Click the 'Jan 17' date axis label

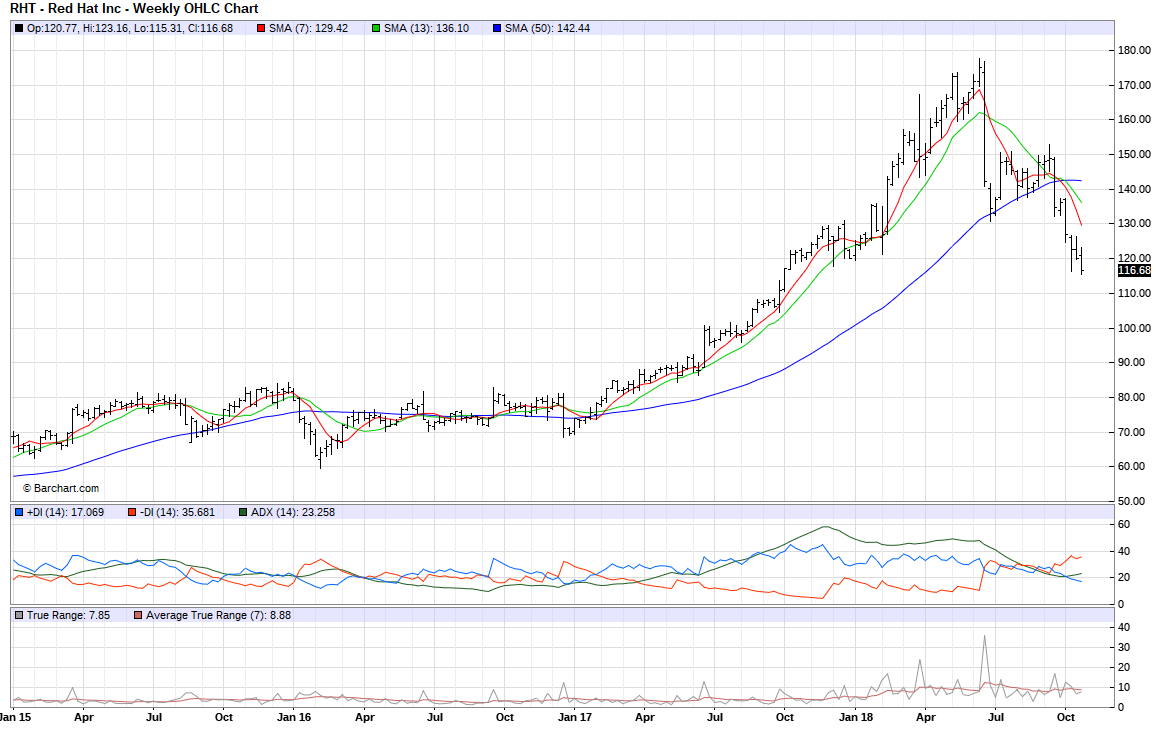[574, 717]
